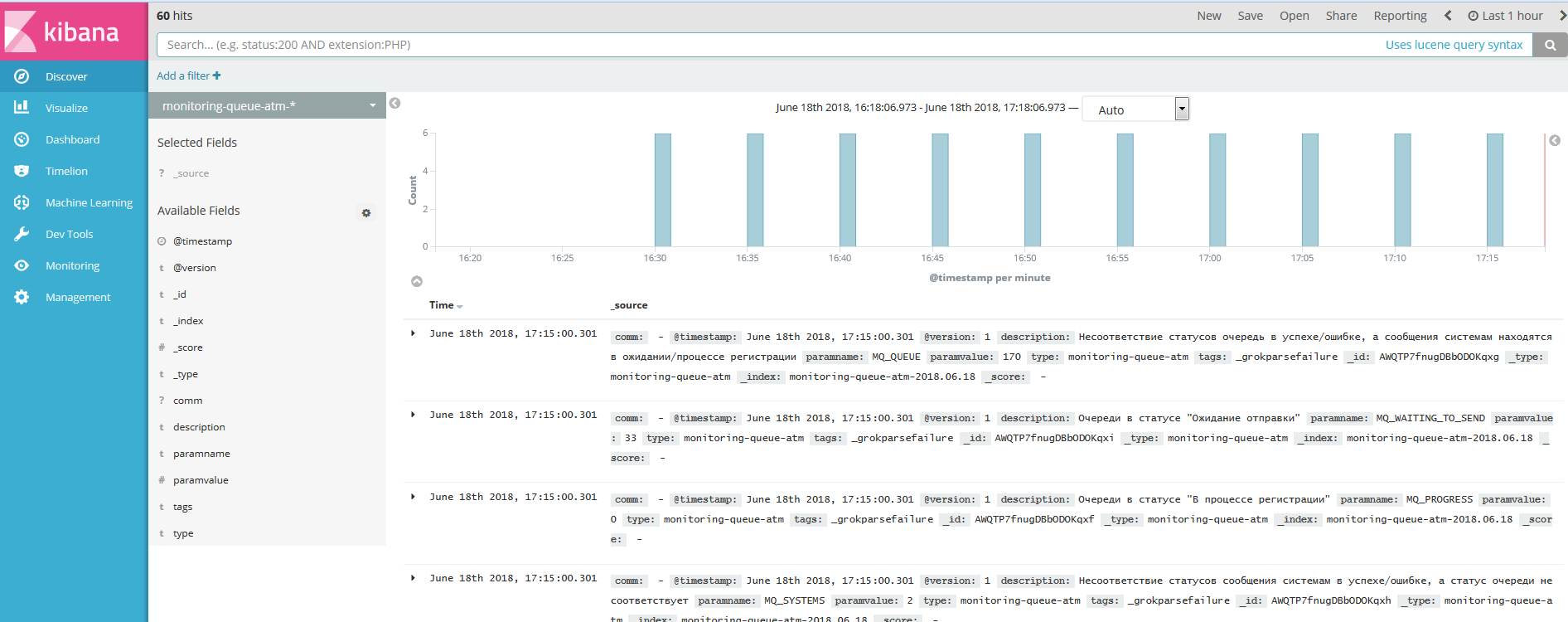1568x622 pixels.
Task: Go to Management section
Action: tap(78, 297)
